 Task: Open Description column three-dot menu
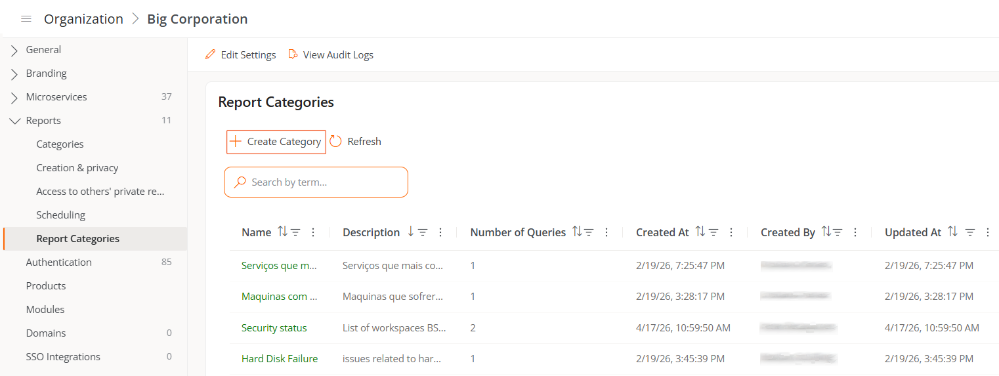click(440, 233)
